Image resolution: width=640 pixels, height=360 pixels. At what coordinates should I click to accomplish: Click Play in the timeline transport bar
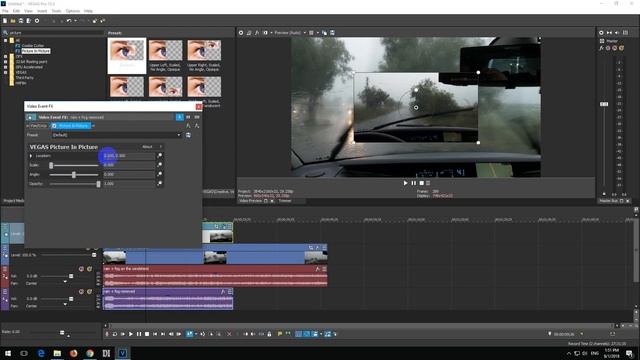pos(131,334)
